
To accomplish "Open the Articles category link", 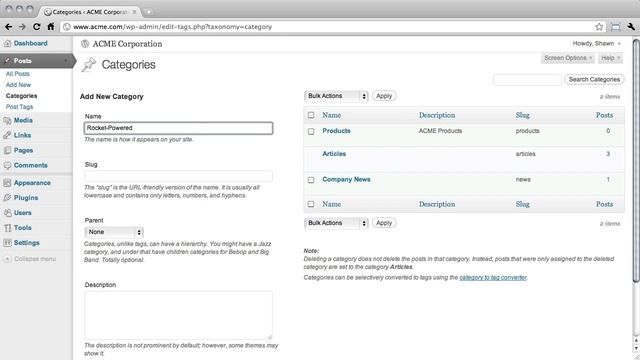I will point(334,154).
